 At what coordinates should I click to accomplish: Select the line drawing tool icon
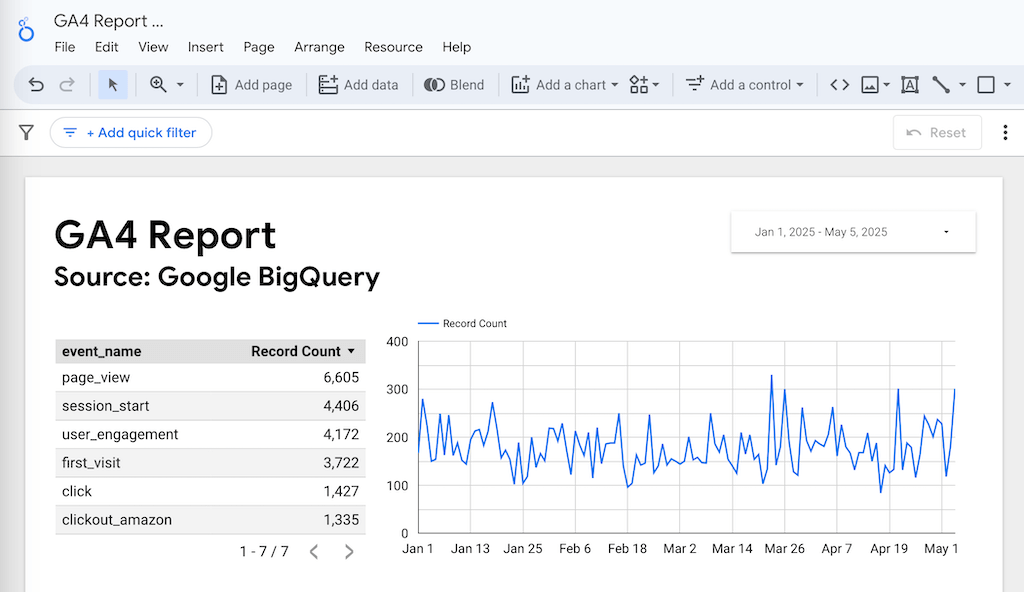coord(941,85)
